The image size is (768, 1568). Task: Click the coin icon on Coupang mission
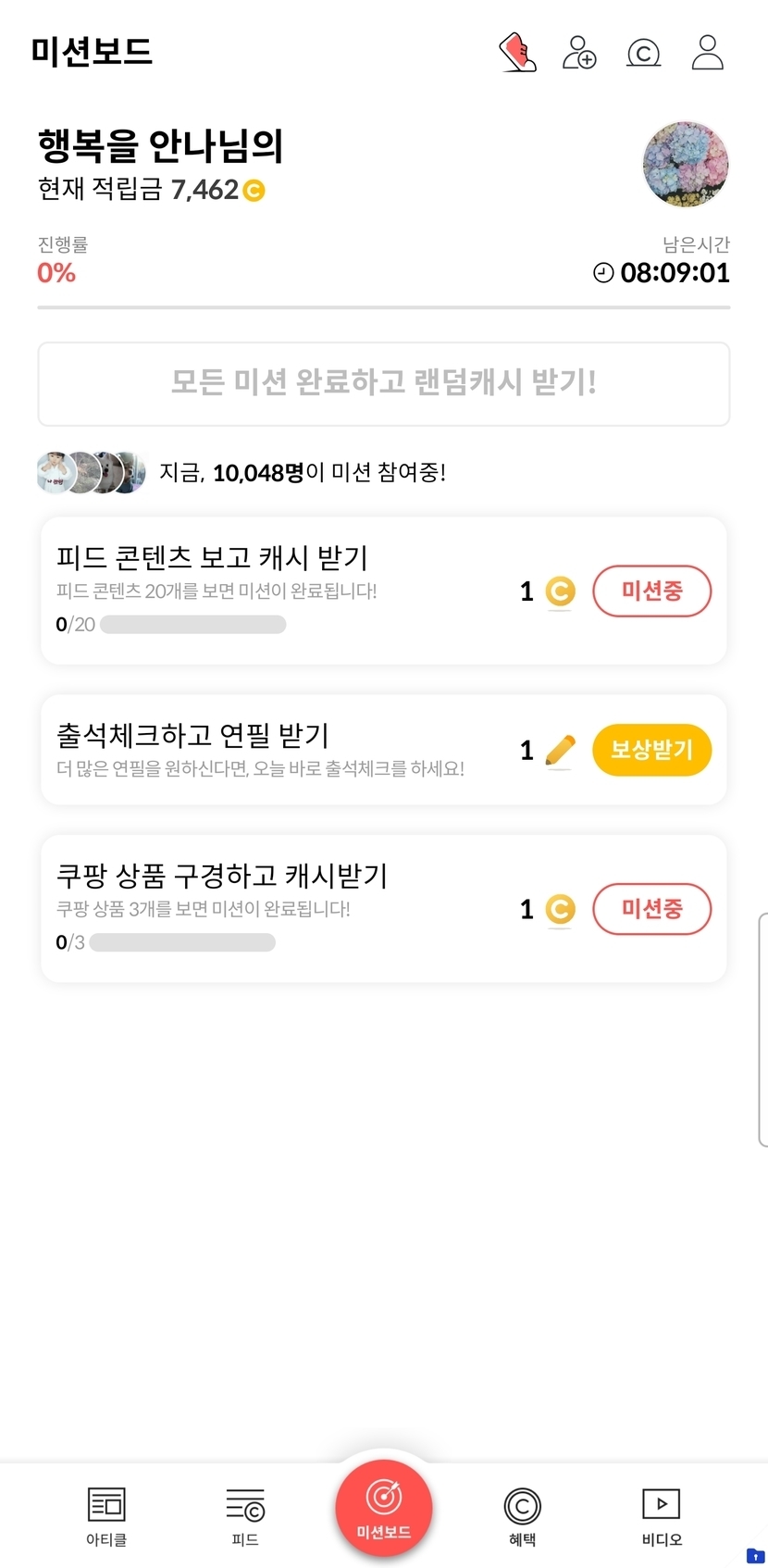tap(560, 910)
